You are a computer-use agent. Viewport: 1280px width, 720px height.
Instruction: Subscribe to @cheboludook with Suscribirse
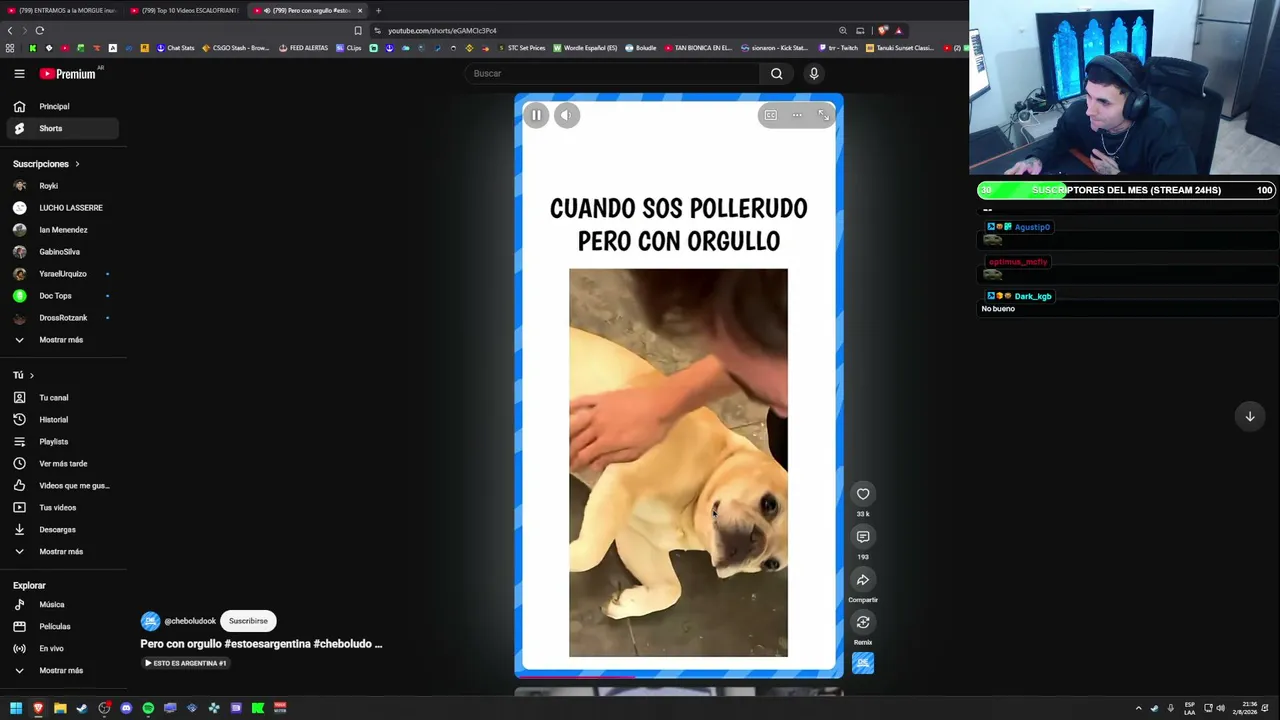(x=248, y=621)
